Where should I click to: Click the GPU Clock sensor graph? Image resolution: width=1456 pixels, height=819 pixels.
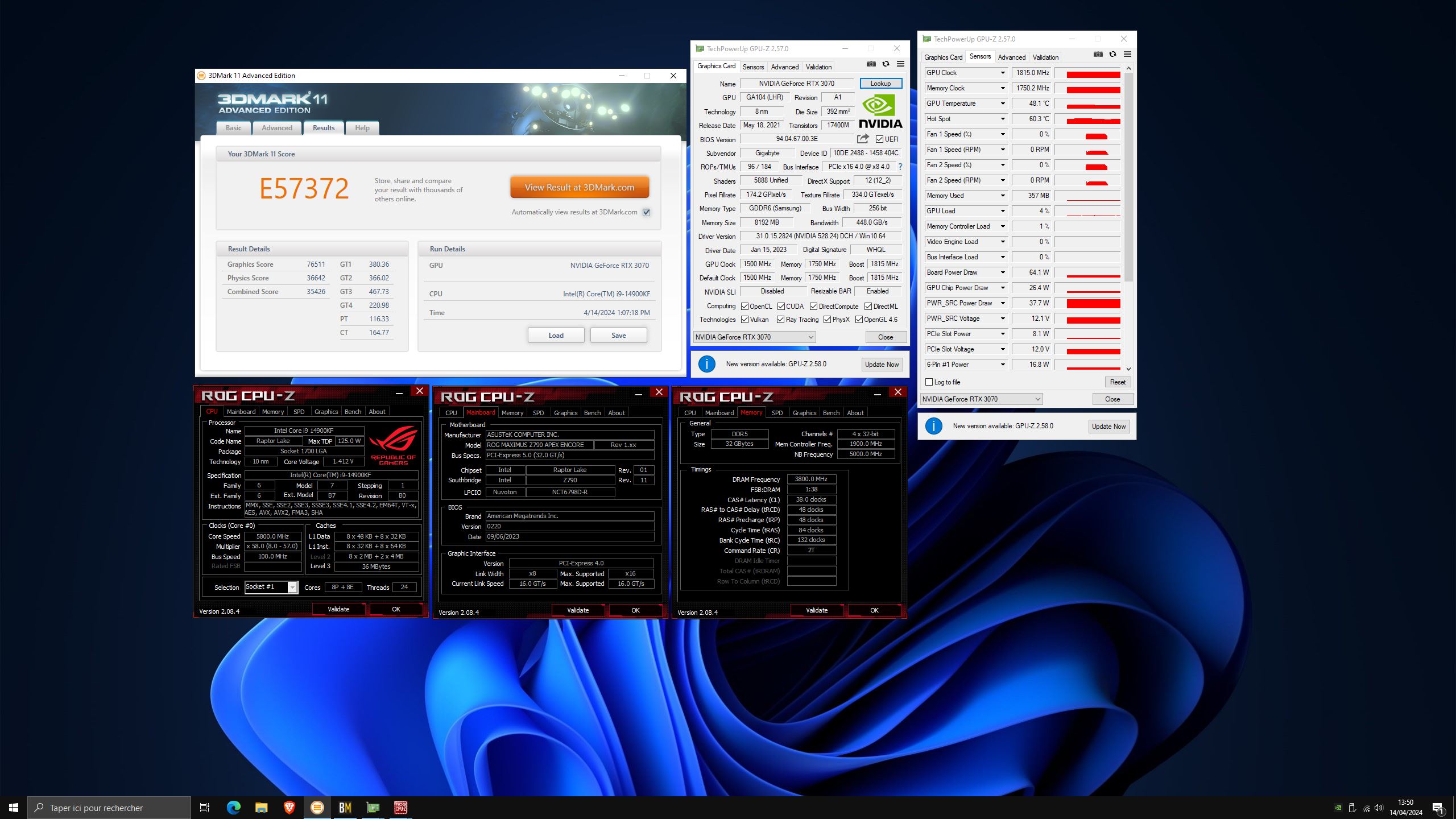tap(1087, 73)
